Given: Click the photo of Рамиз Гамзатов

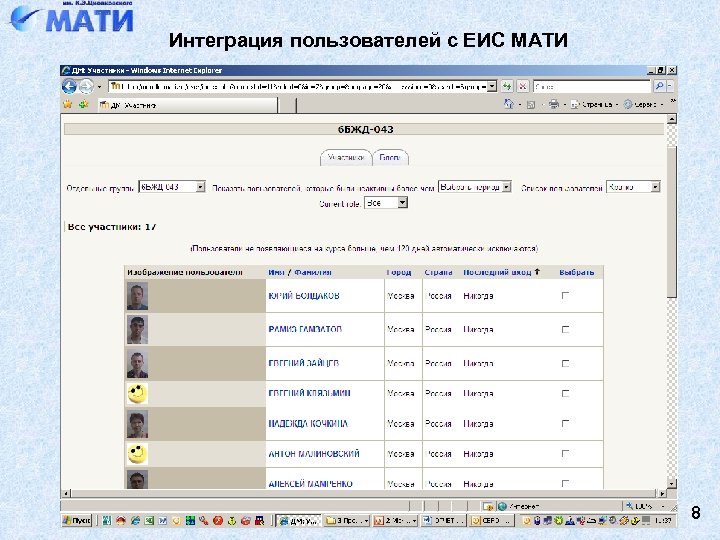Looking at the screenshot, I should (137, 330).
